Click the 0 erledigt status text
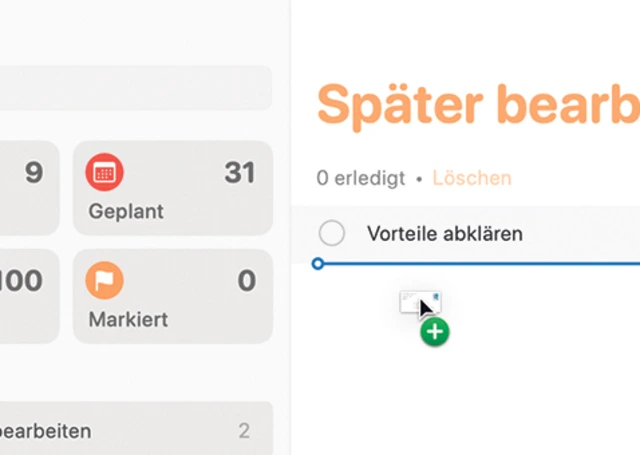This screenshot has height=455, width=640. 361,179
